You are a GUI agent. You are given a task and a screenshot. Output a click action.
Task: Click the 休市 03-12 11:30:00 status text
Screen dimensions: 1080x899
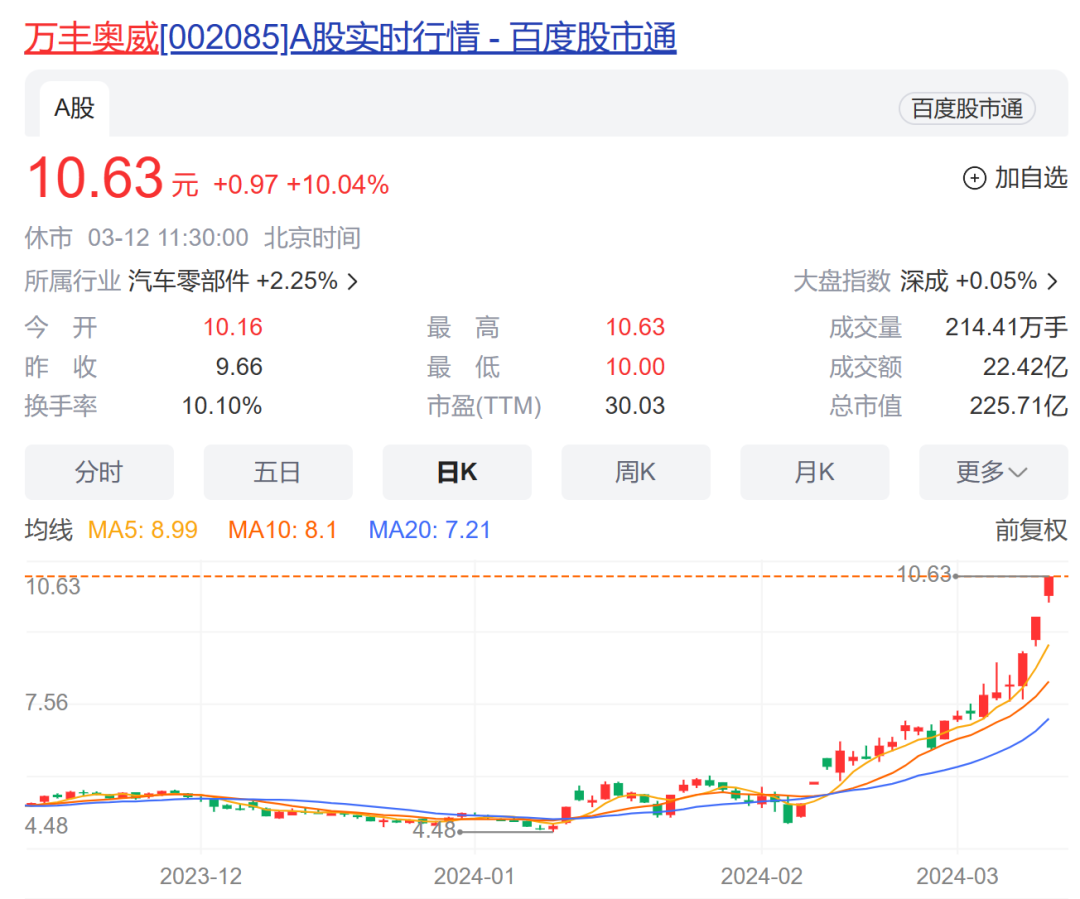point(136,238)
